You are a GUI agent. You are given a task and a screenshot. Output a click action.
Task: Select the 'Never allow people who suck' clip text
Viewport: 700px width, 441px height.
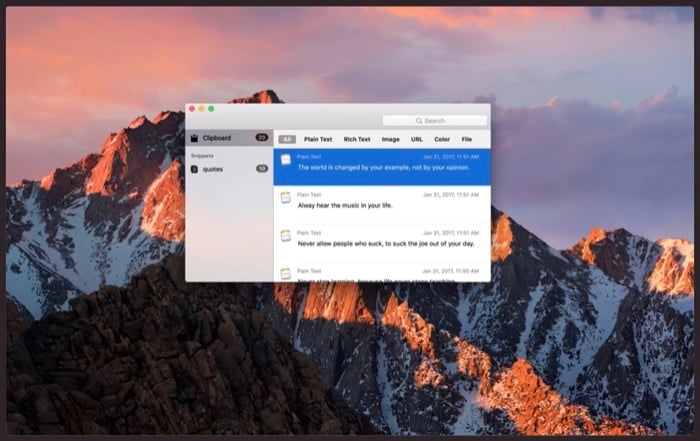tap(385, 243)
